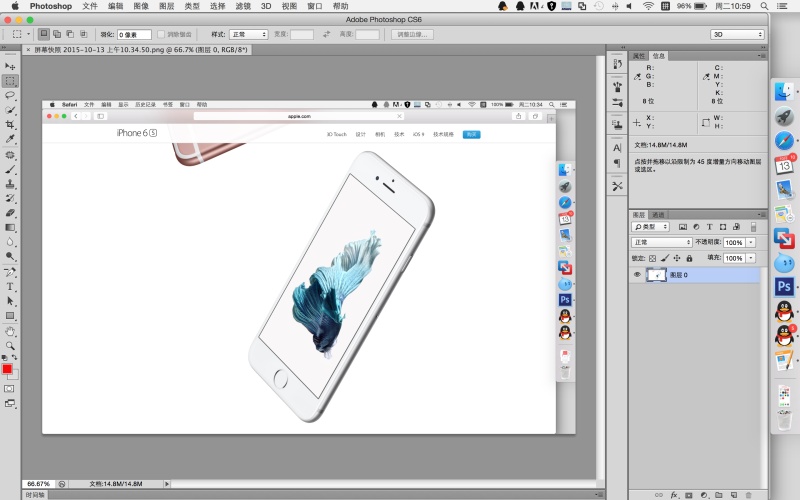800x500 pixels.
Task: Toggle lock all padlock icon
Action: [689, 258]
